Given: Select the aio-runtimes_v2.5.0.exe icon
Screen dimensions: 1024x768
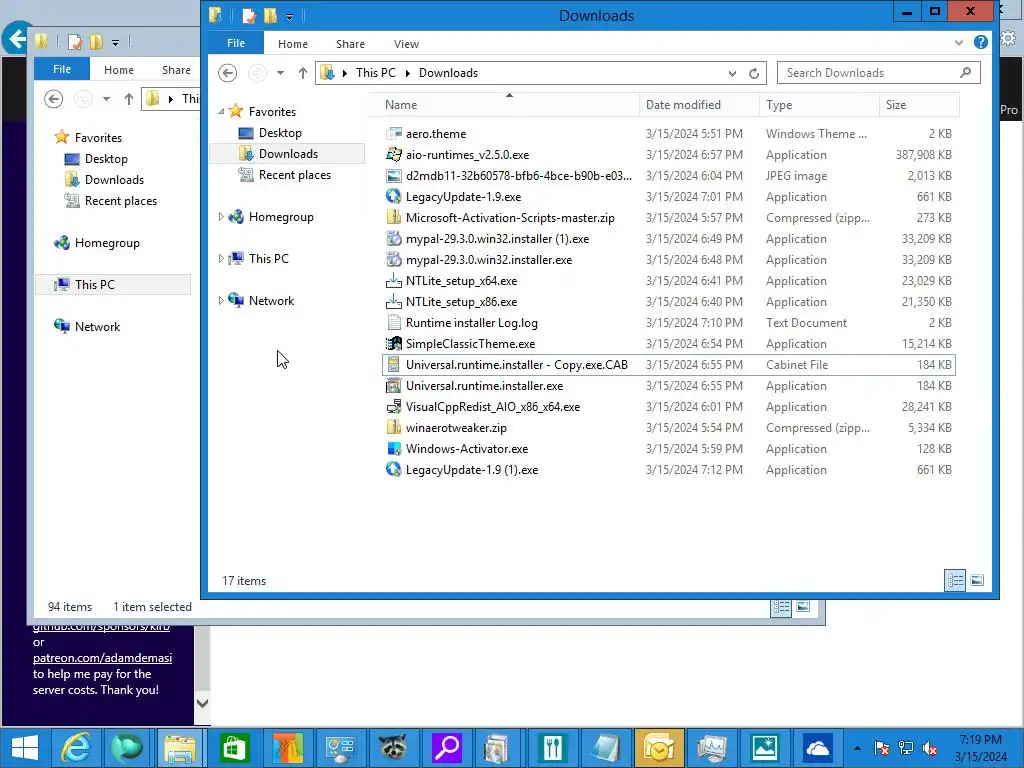Looking at the screenshot, I should pos(393,155).
